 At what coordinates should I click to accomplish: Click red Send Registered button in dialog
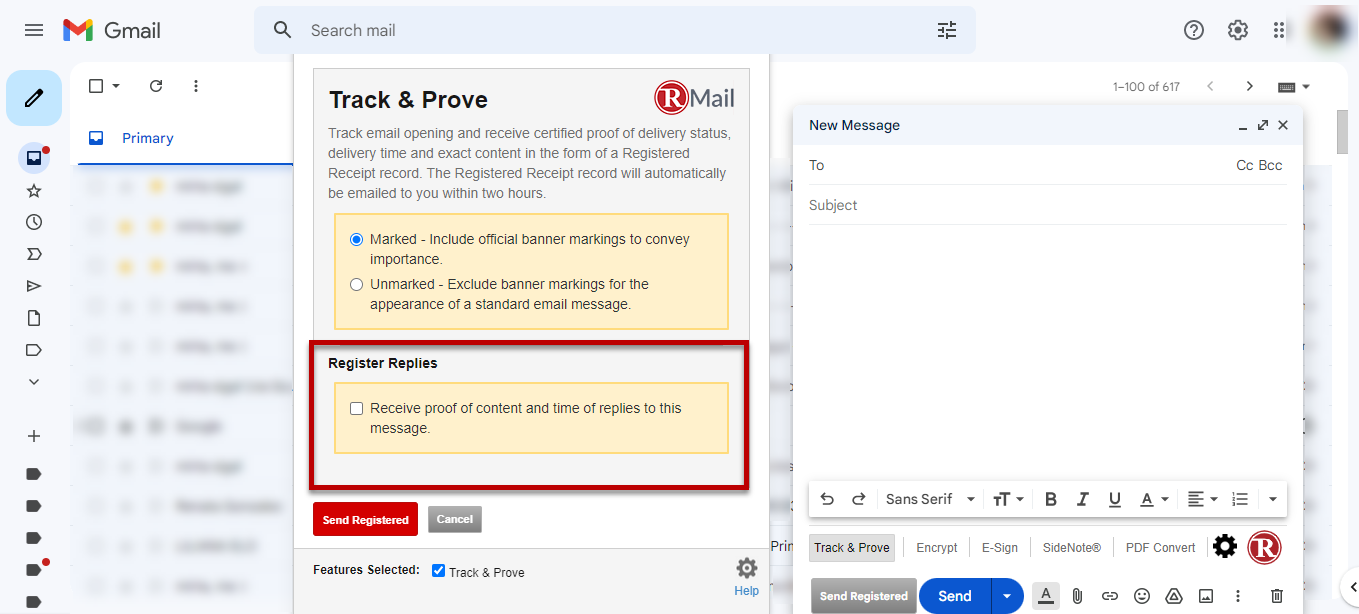coord(365,519)
